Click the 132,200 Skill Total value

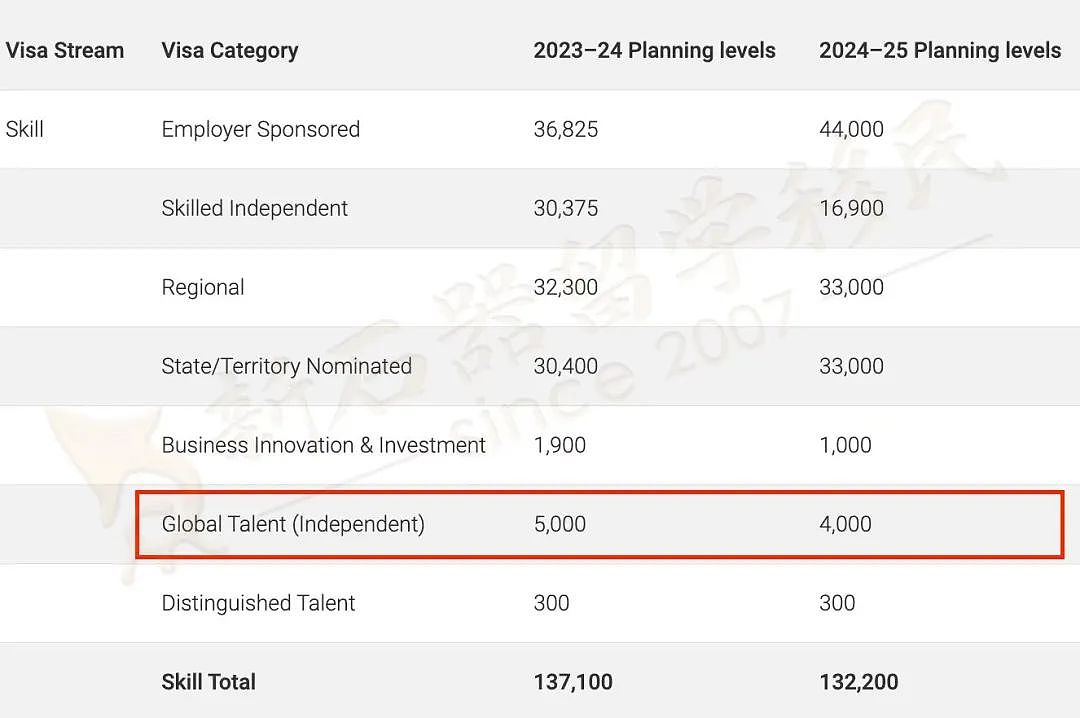click(x=858, y=682)
